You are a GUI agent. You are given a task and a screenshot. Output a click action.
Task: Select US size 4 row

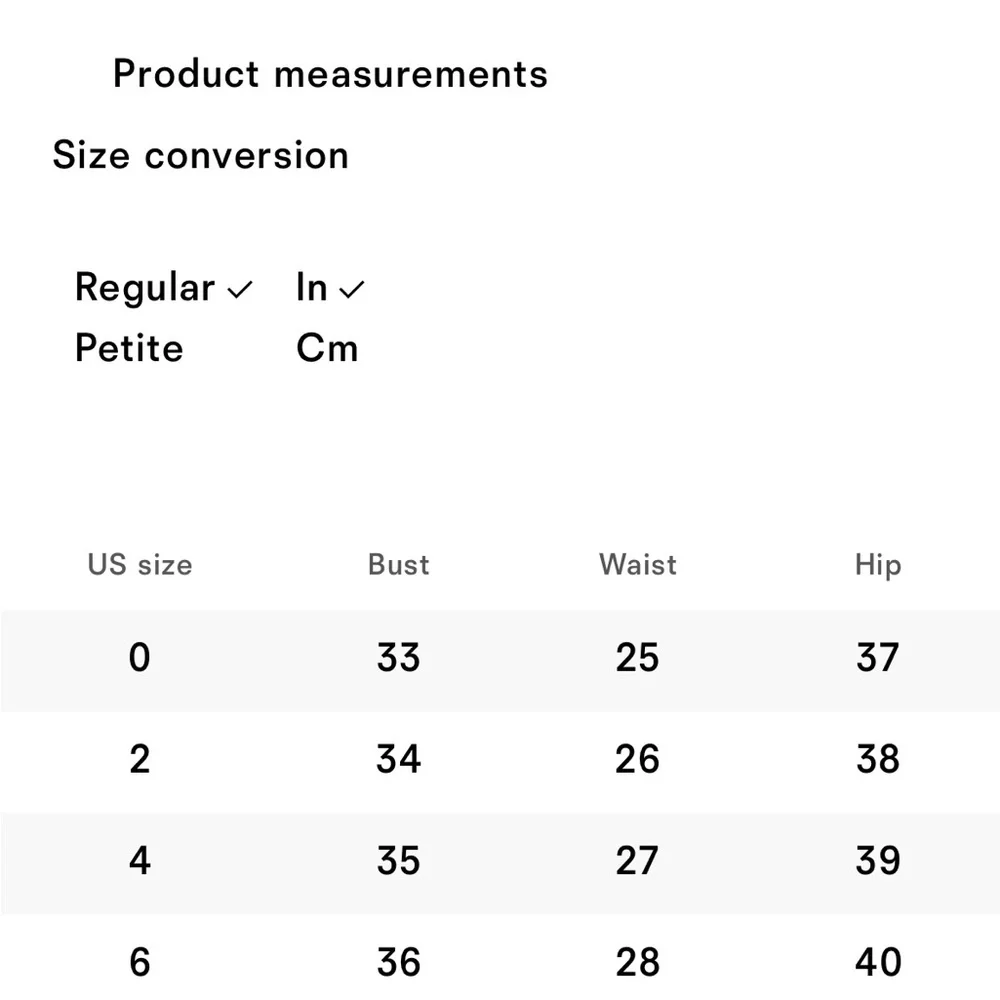139,861
